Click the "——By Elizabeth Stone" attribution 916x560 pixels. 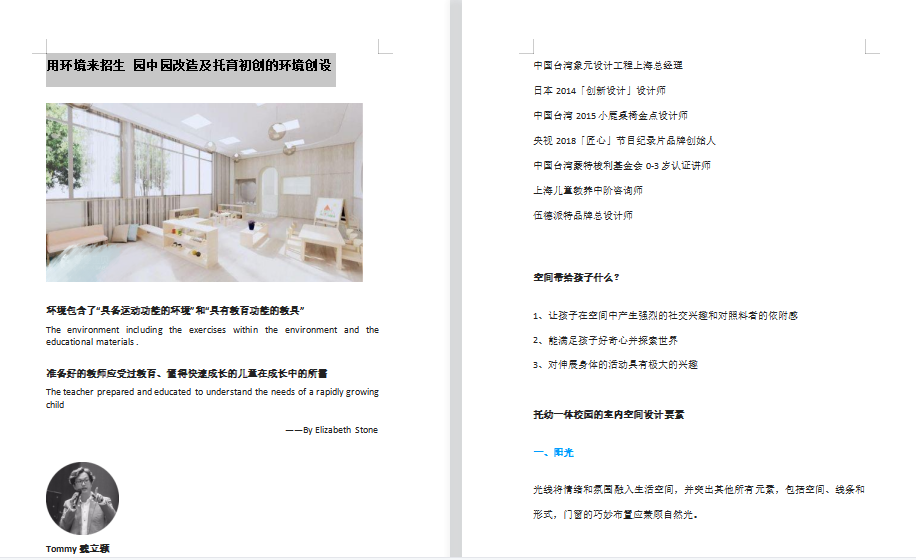(x=331, y=430)
